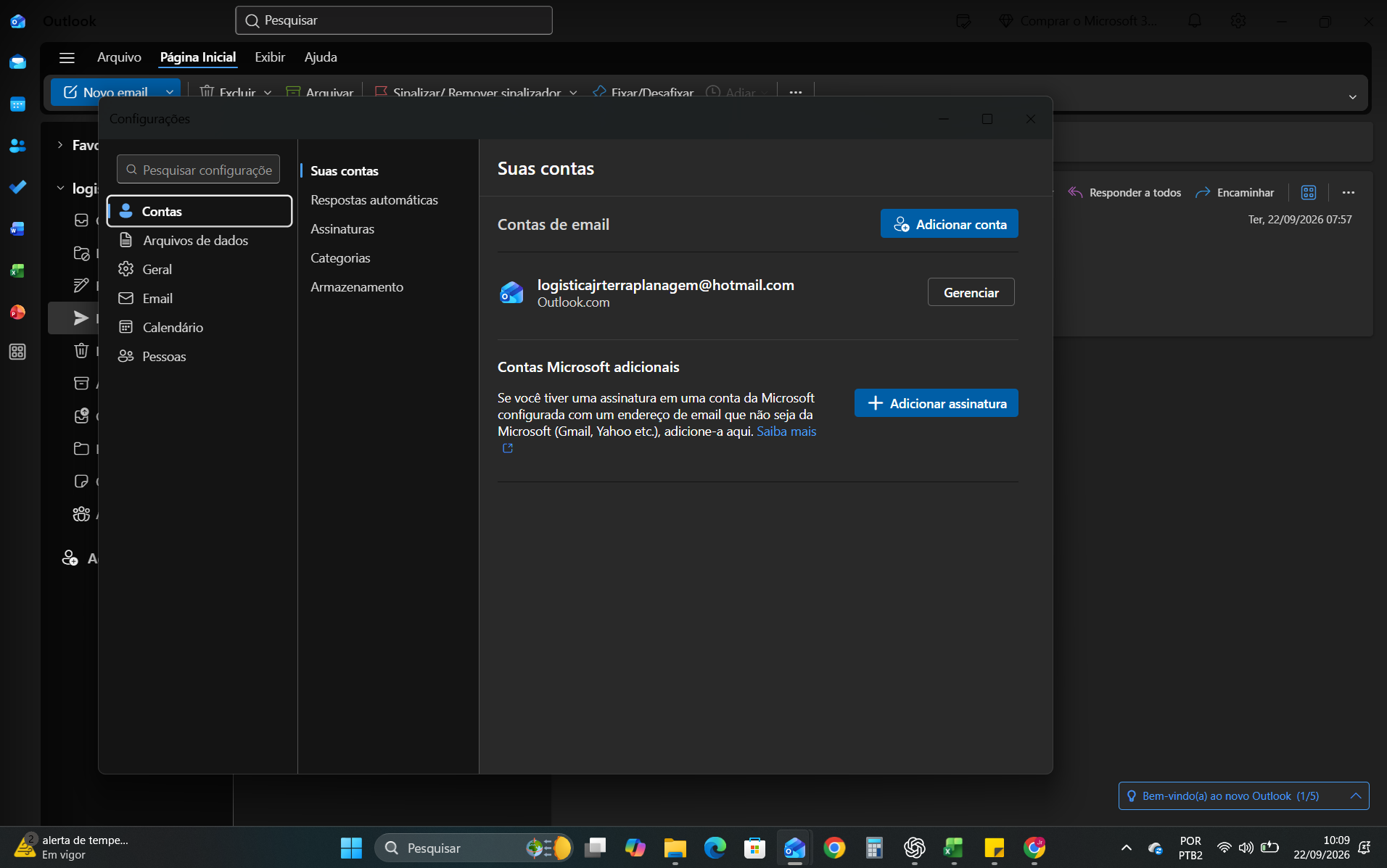Expand the ribbon with chevron

coord(1352,96)
